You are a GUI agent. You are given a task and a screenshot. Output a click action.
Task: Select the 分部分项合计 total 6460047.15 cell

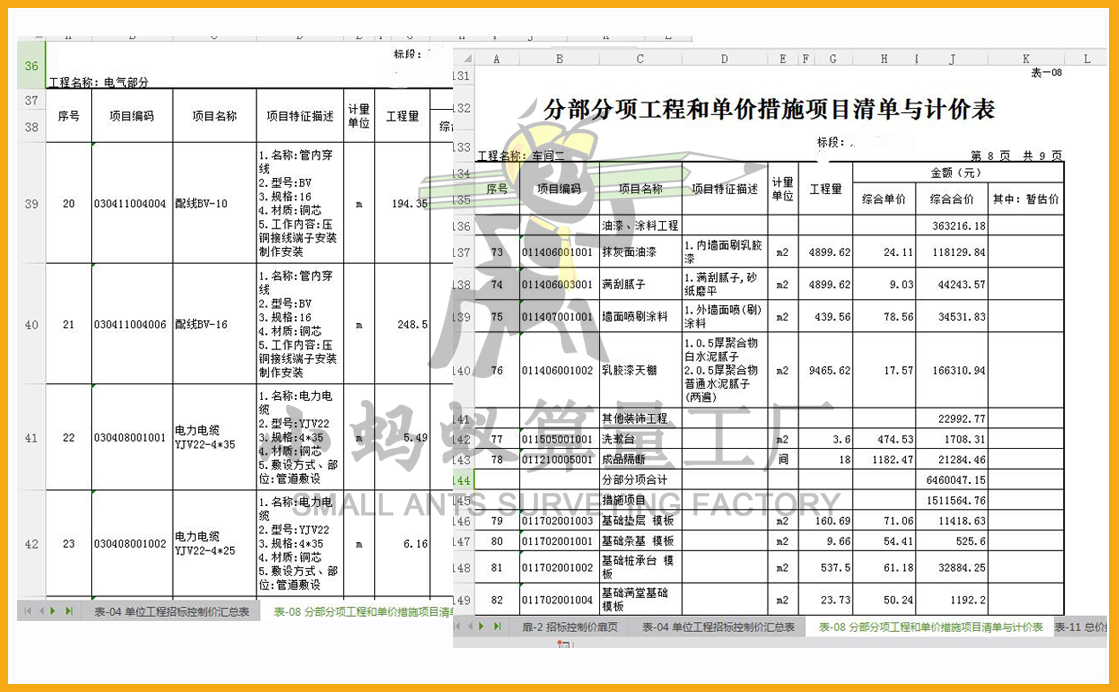coord(951,480)
